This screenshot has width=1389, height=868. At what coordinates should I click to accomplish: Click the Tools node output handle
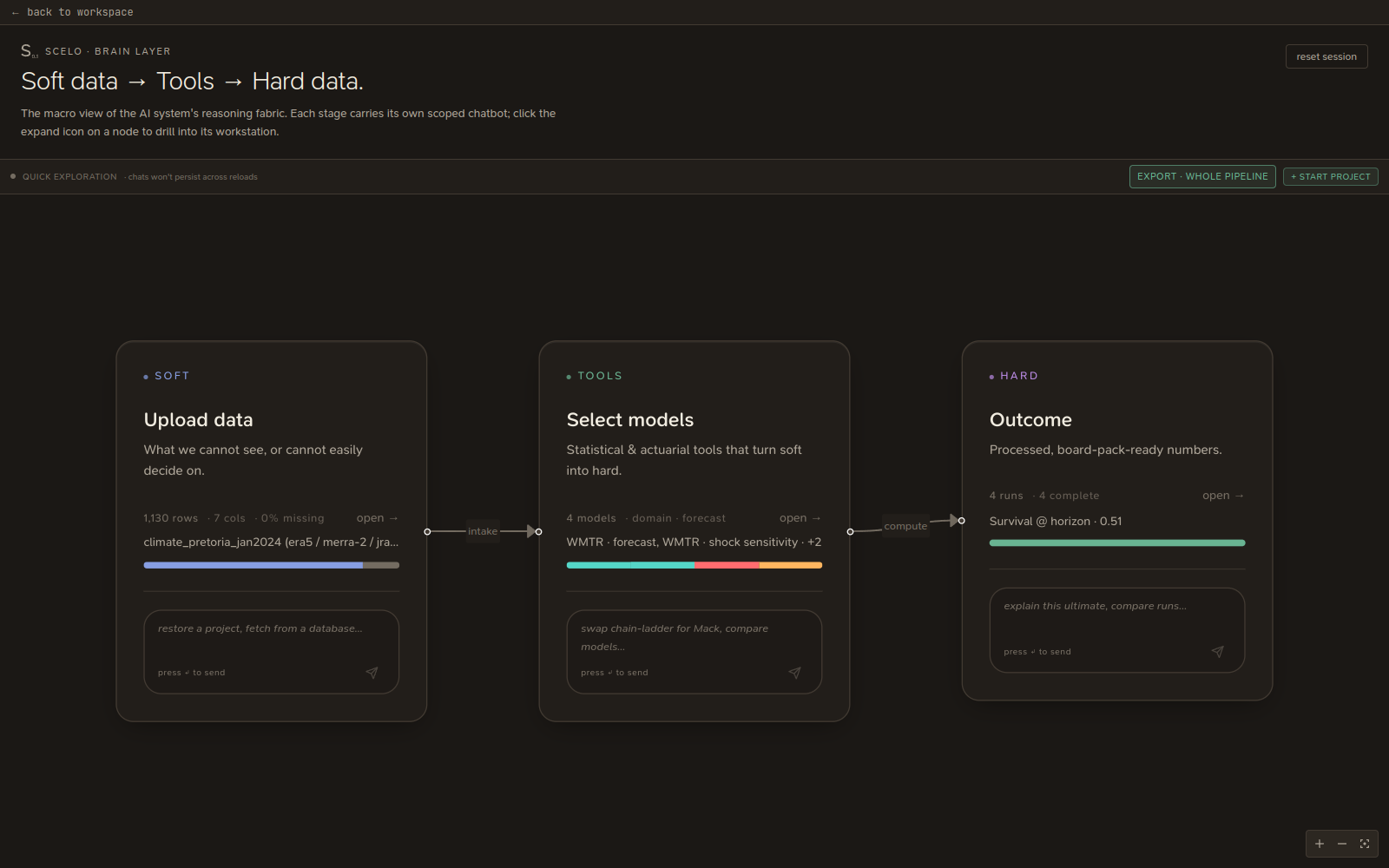pyautogui.click(x=850, y=531)
